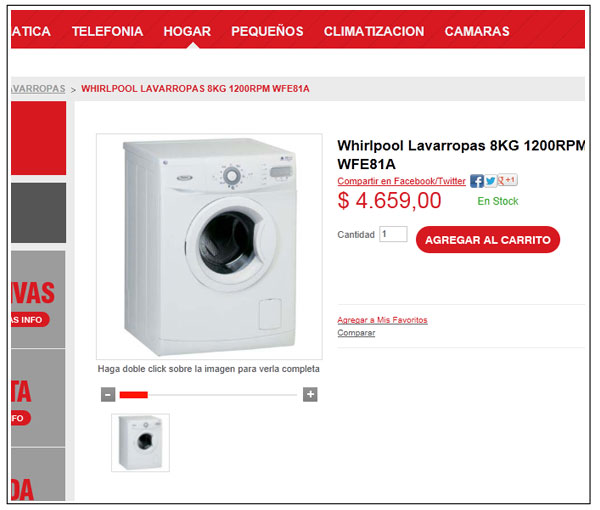Click the red MAS INFO sidebar button
The height and width of the screenshot is (510, 600).
tap(29, 320)
